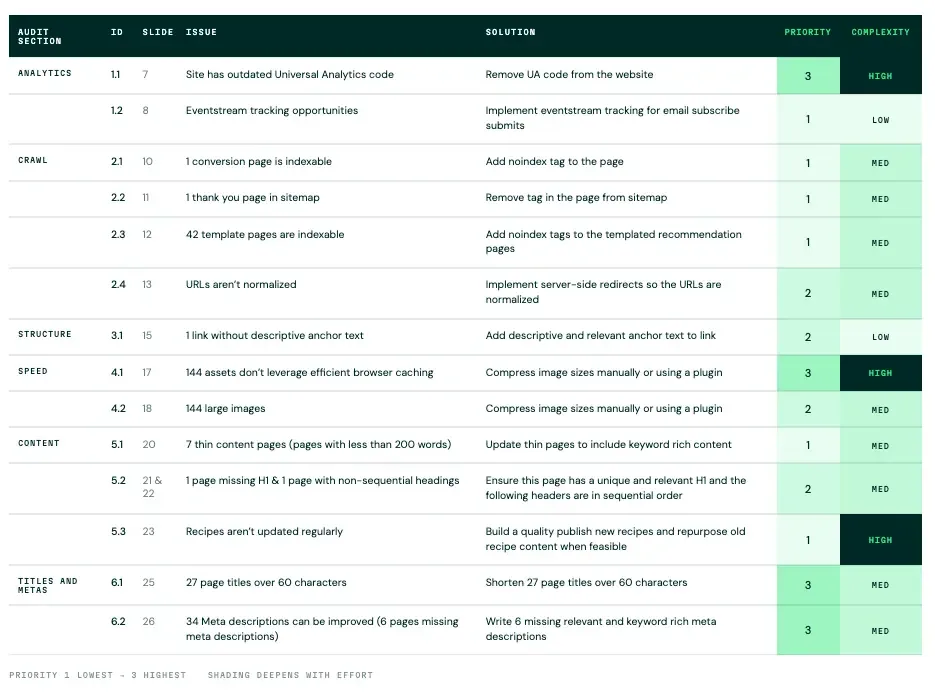Click the PRIORITY column header
935x693 pixels.
tap(807, 32)
